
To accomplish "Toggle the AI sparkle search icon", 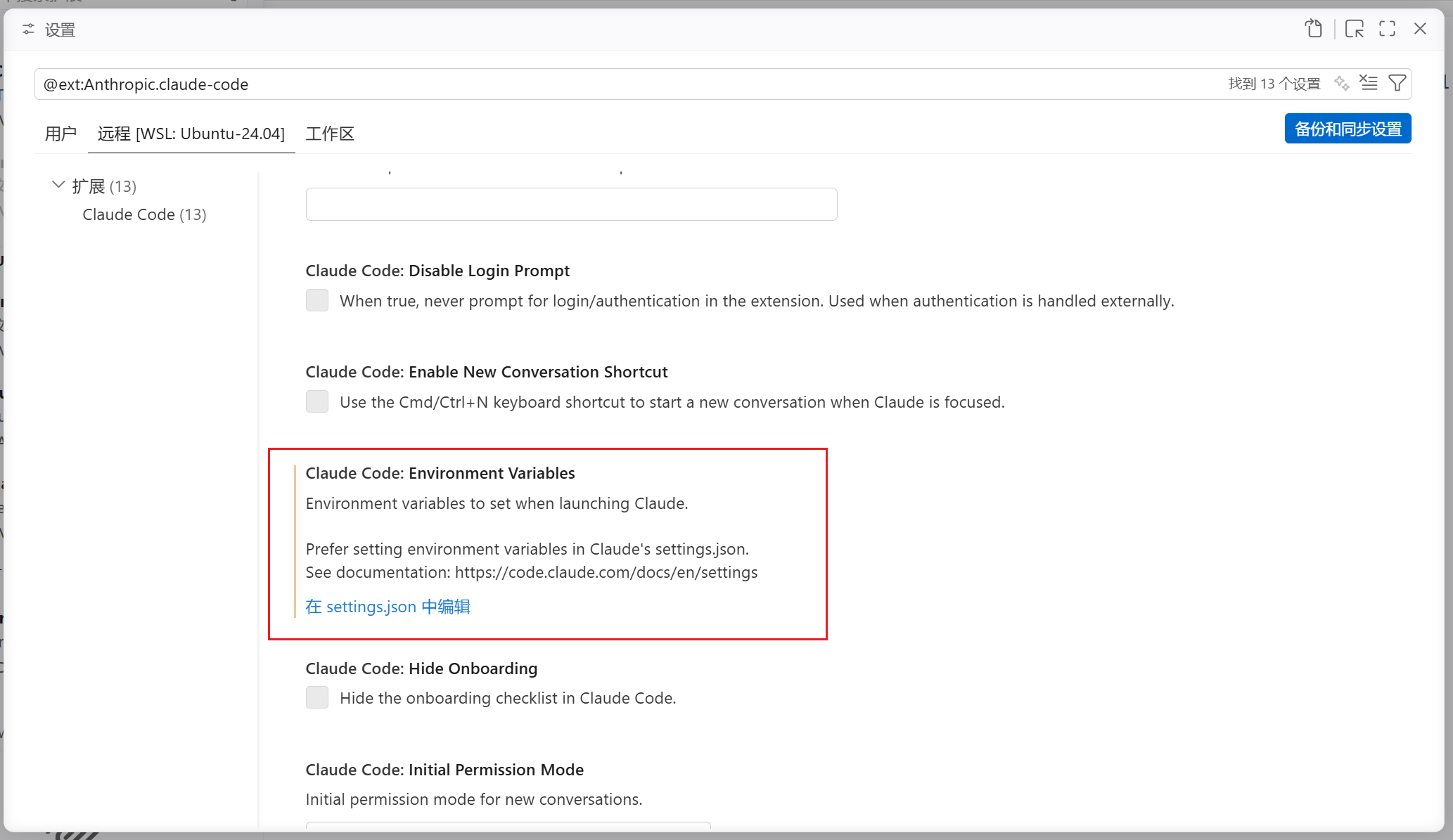I will point(1341,84).
